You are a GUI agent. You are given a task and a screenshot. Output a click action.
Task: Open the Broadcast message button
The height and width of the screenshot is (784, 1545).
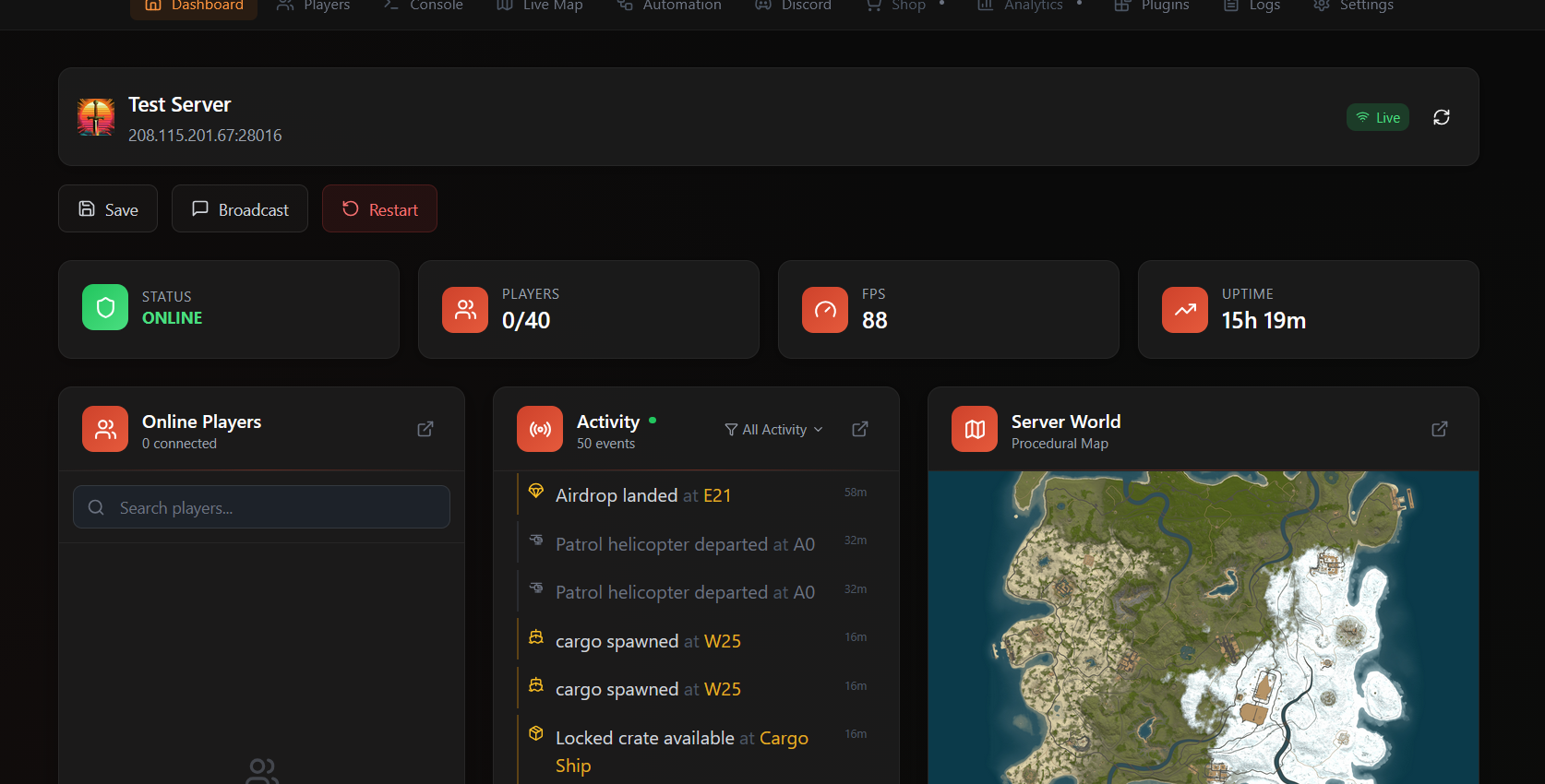[x=240, y=209]
